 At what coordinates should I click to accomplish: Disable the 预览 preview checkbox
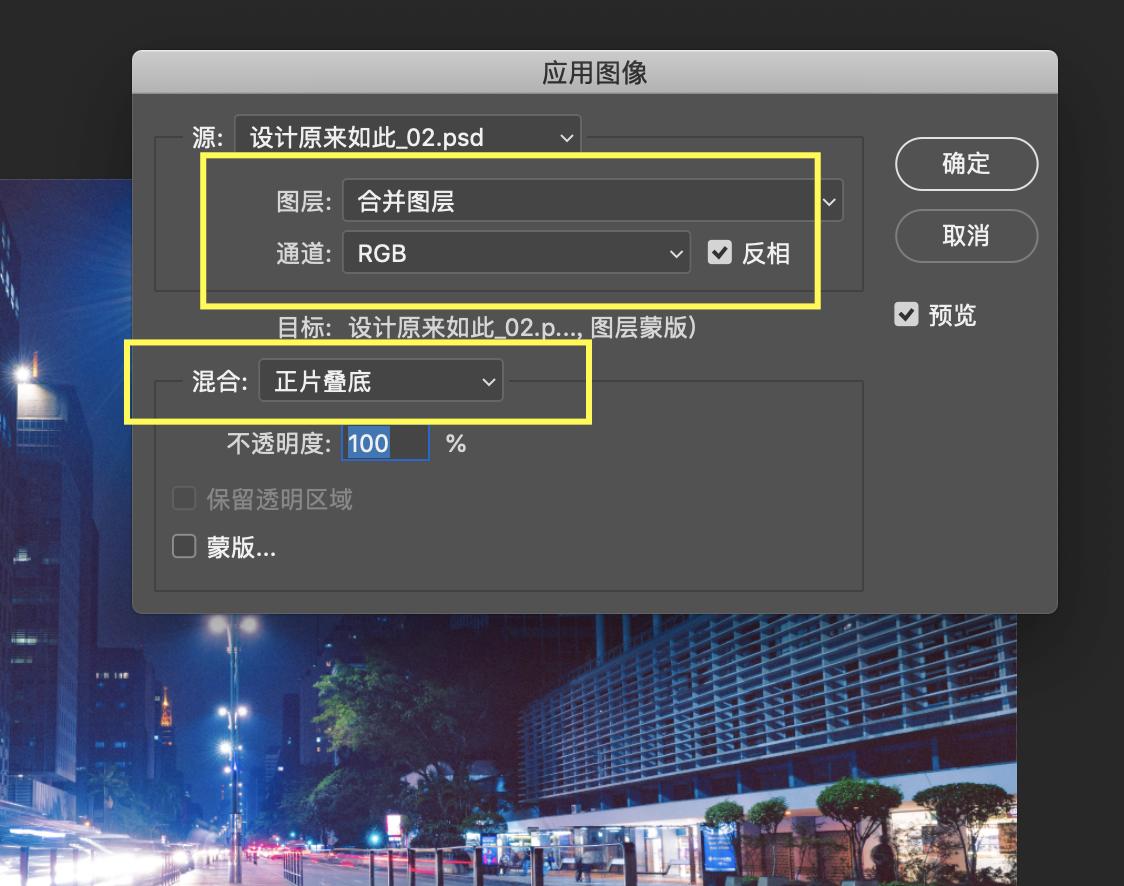906,314
